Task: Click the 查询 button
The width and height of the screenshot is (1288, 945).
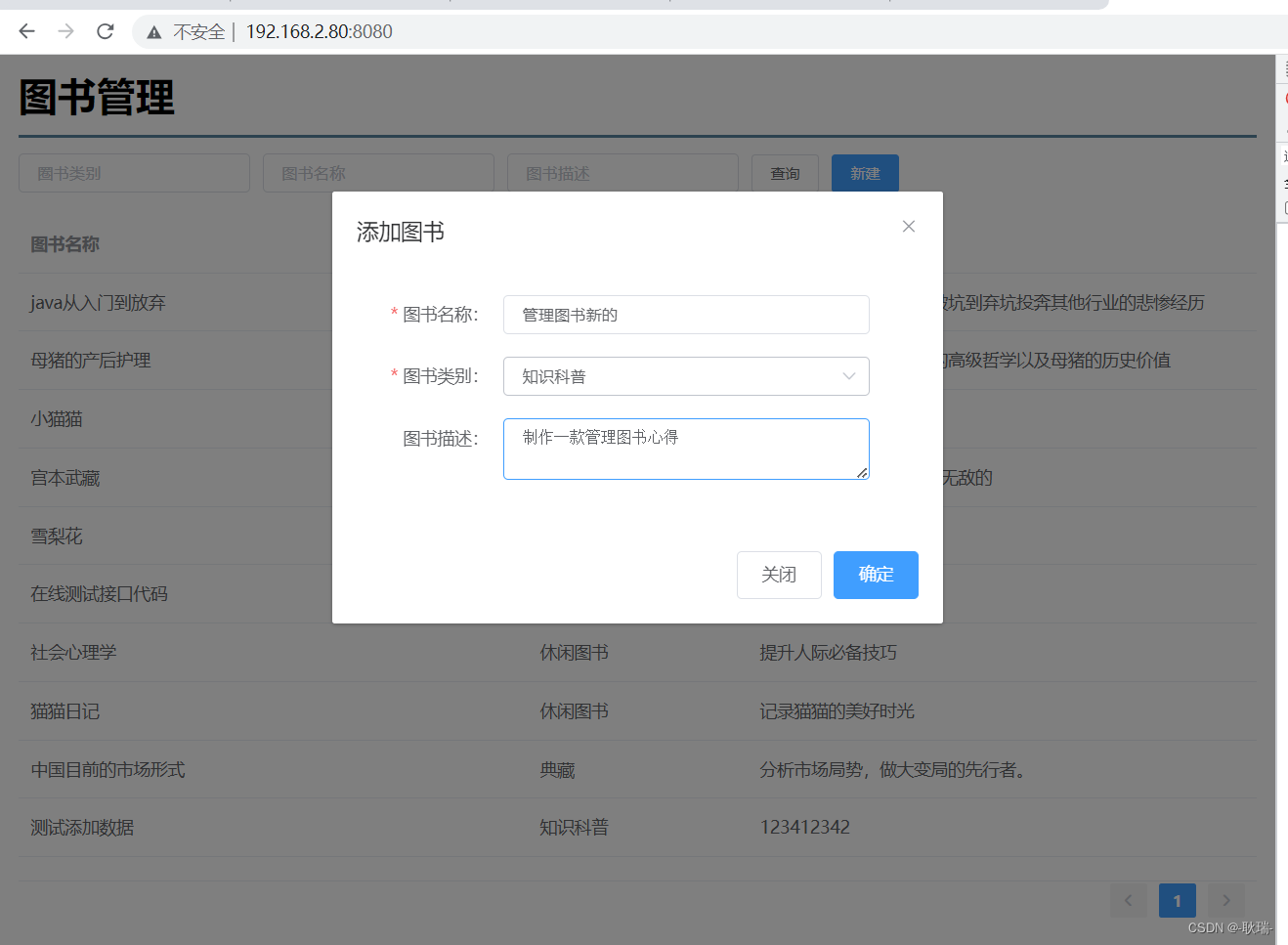Action: pos(785,173)
